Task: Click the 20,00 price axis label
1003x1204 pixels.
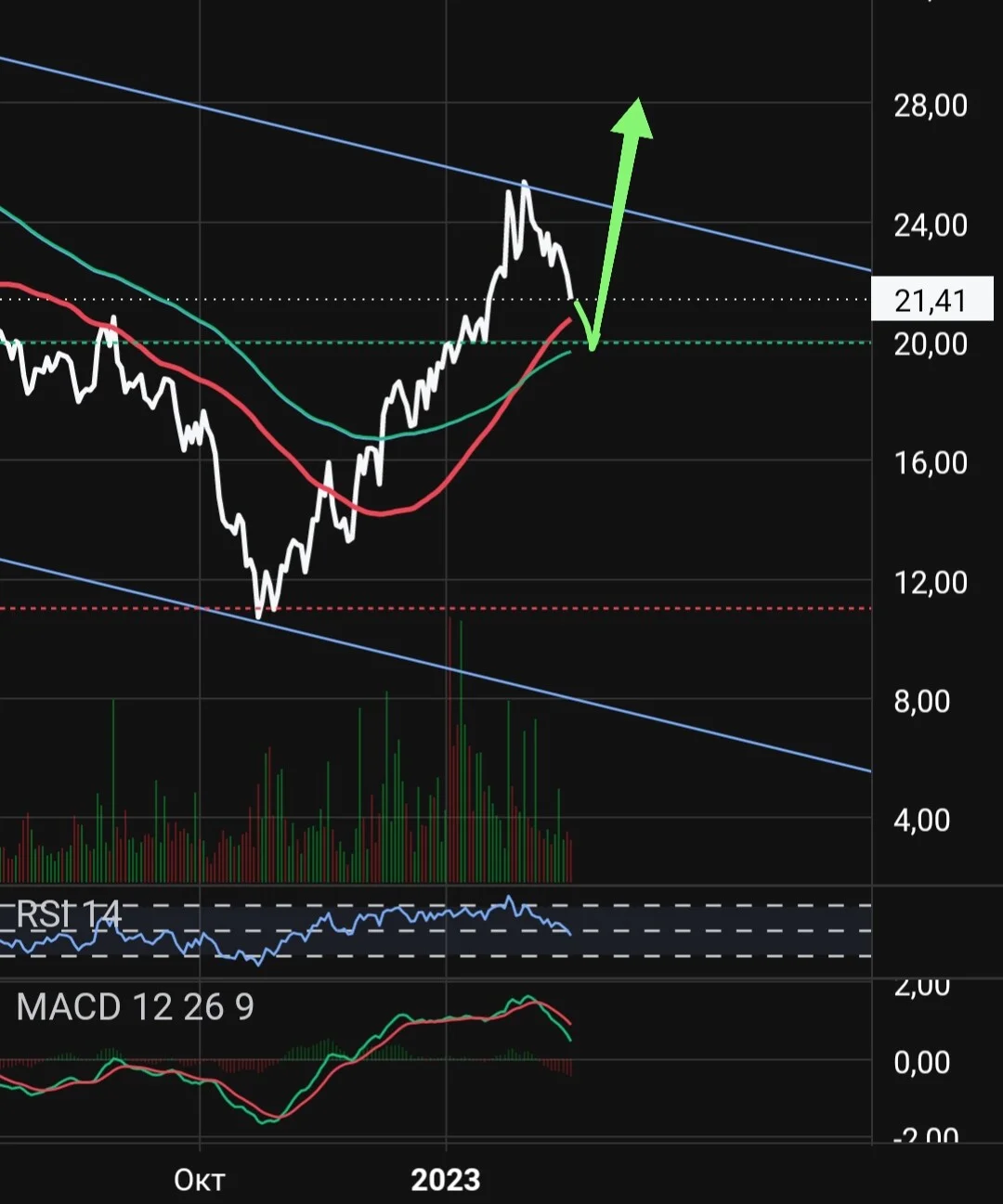Action: [931, 344]
